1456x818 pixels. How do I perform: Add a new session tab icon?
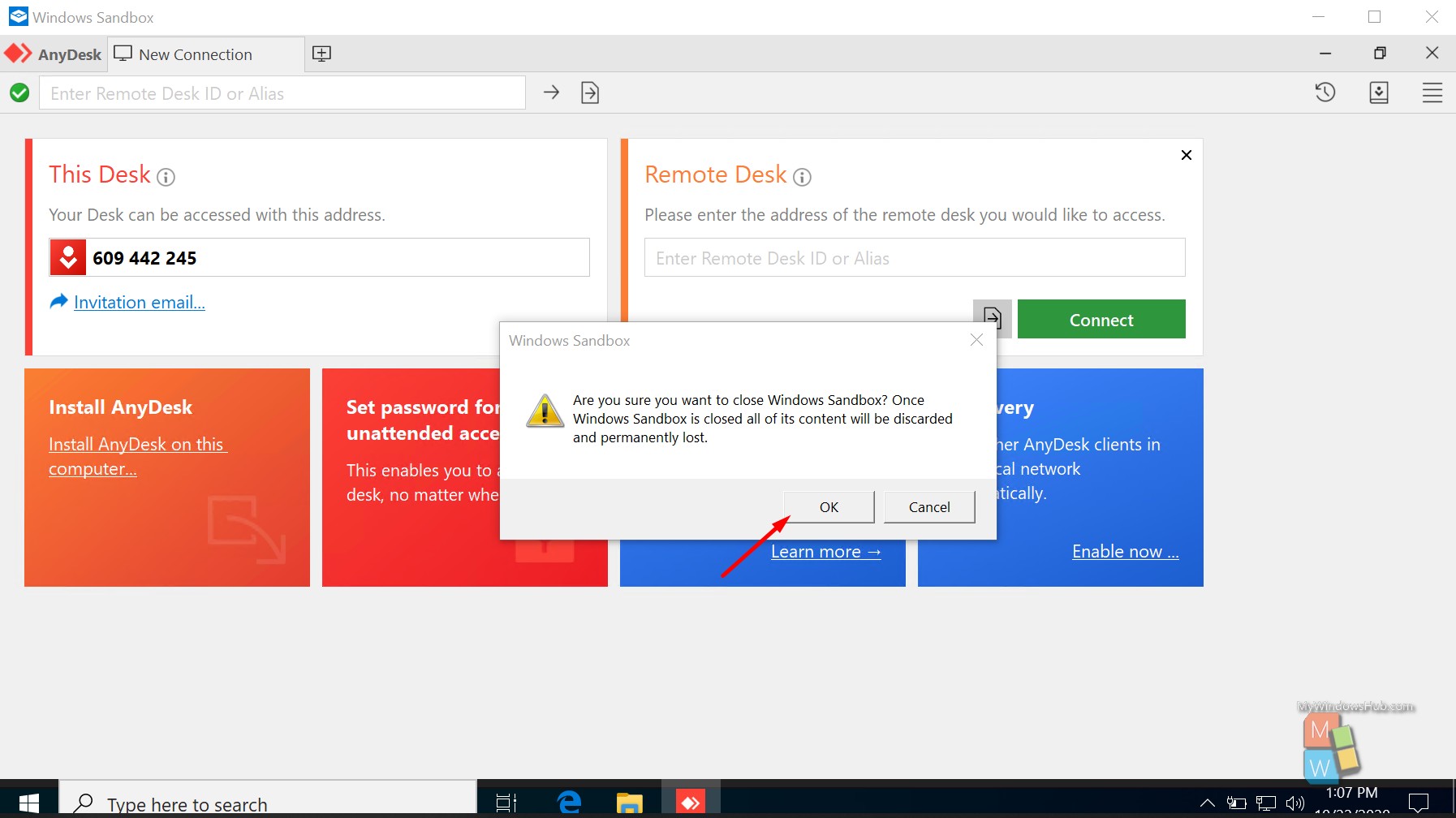322,54
